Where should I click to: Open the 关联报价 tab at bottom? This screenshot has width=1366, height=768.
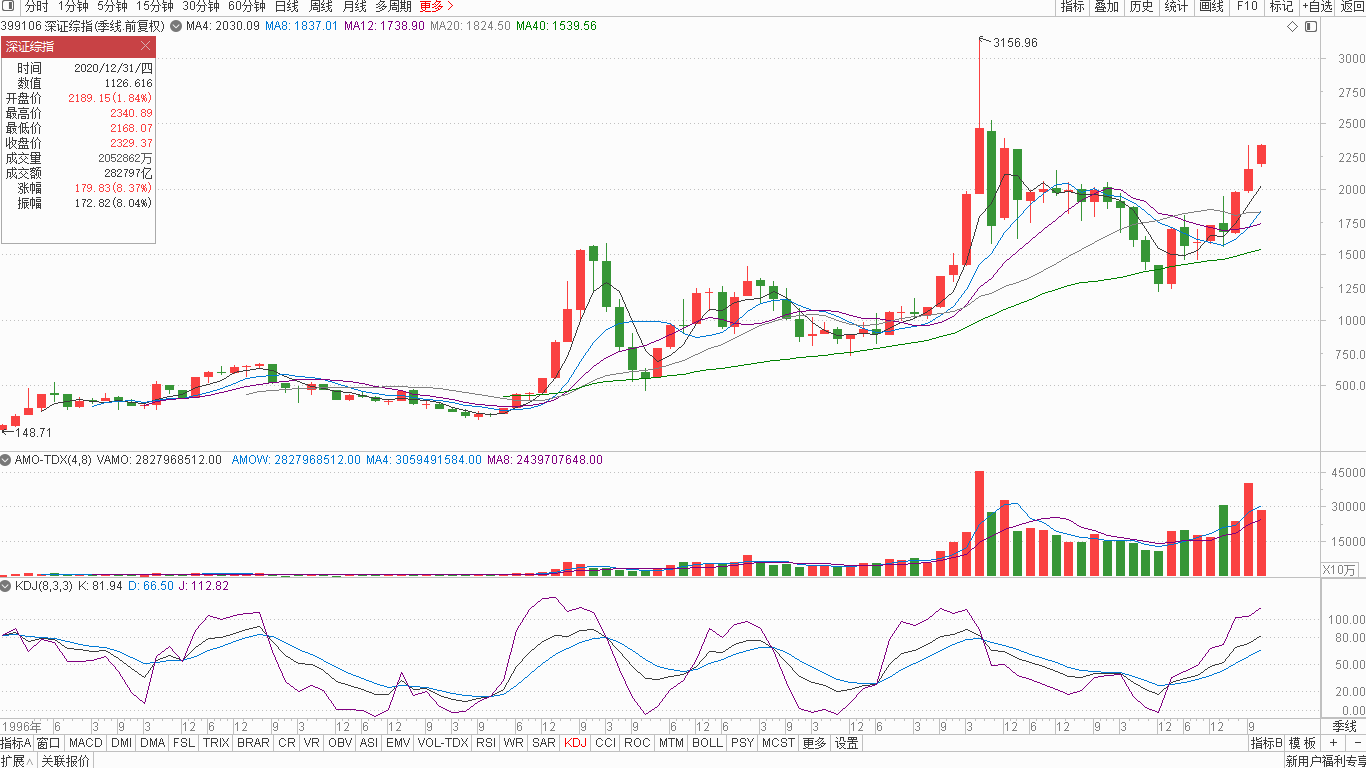click(65, 761)
